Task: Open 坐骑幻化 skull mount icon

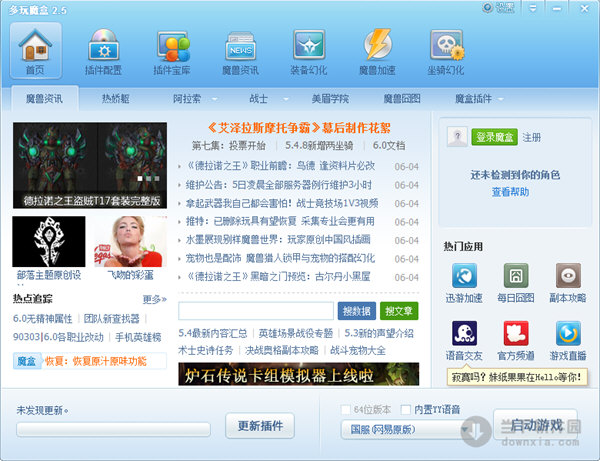Action: pyautogui.click(x=446, y=51)
